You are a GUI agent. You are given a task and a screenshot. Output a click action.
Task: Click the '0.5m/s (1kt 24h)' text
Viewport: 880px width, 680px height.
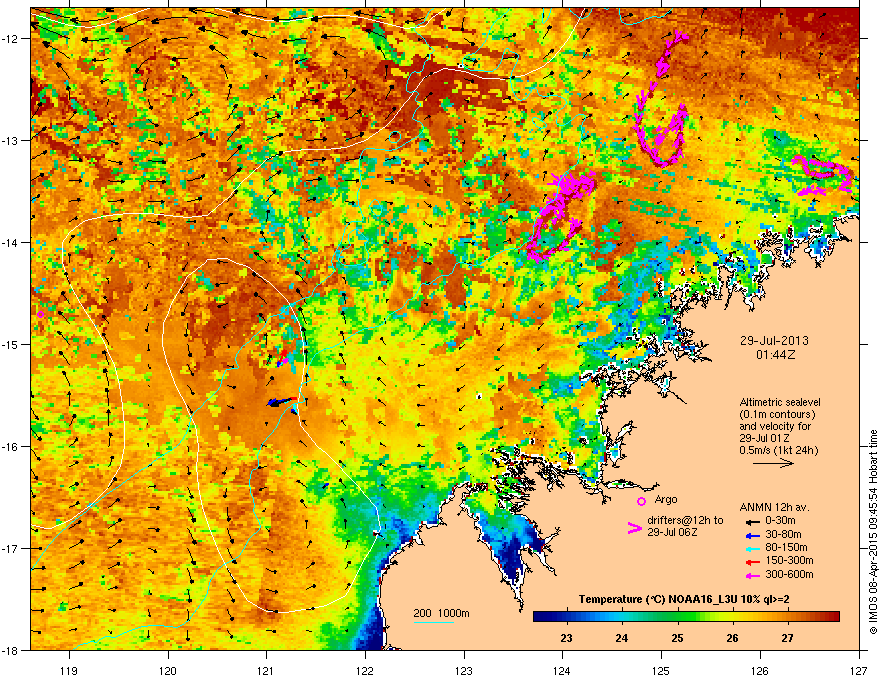click(x=779, y=450)
